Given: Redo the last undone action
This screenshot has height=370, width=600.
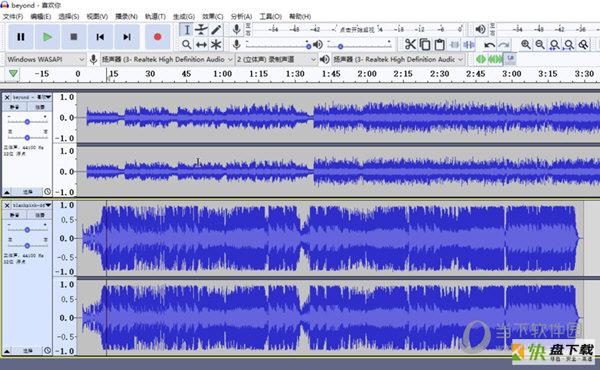Looking at the screenshot, I should click(x=504, y=45).
